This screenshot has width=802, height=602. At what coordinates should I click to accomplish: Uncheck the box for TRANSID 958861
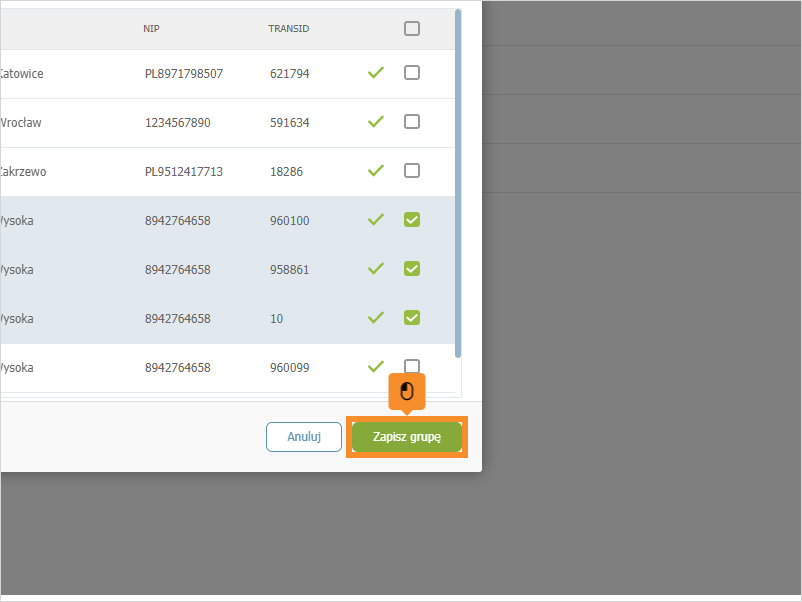pos(412,269)
